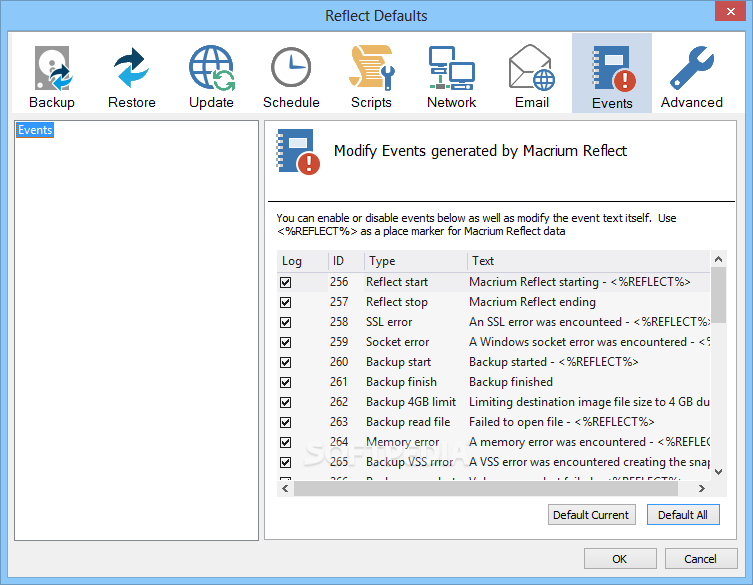Select the 'SSL error' type cell
The image size is (753, 585).
[389, 322]
